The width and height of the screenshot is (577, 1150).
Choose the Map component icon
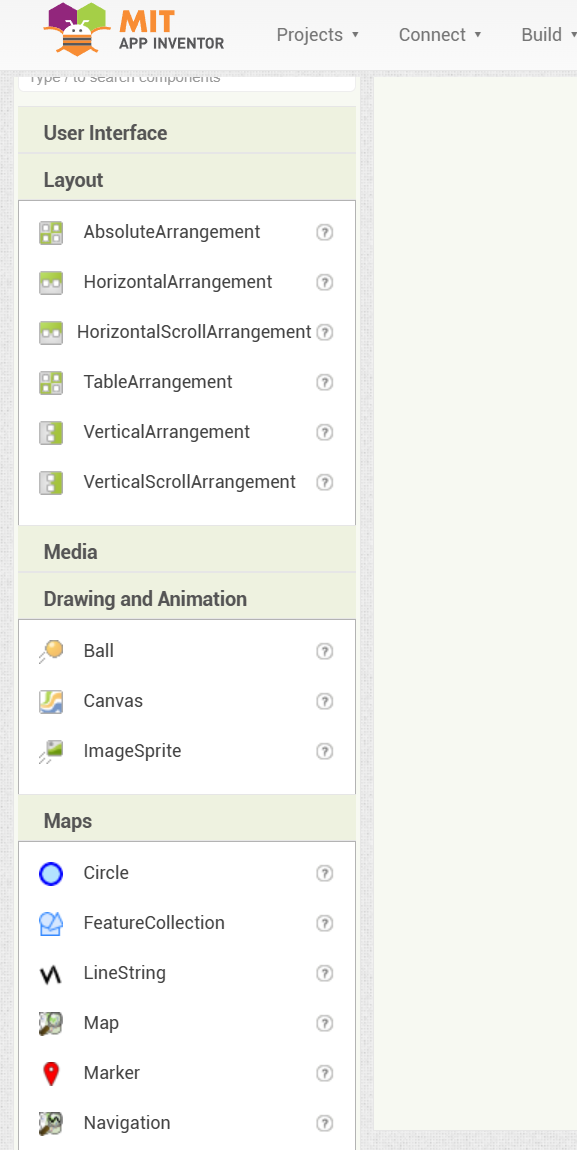point(51,1023)
